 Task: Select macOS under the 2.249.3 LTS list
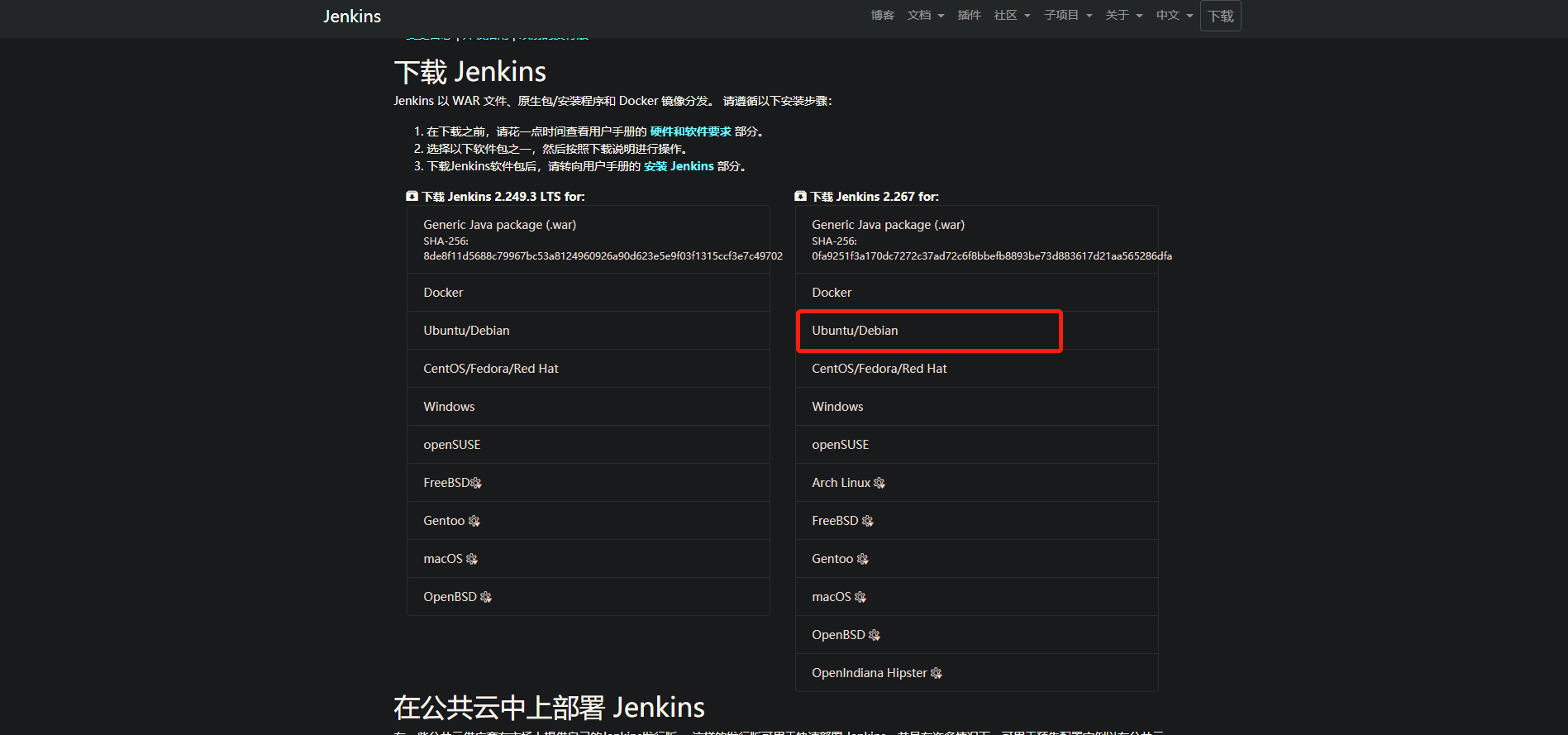(x=588, y=559)
